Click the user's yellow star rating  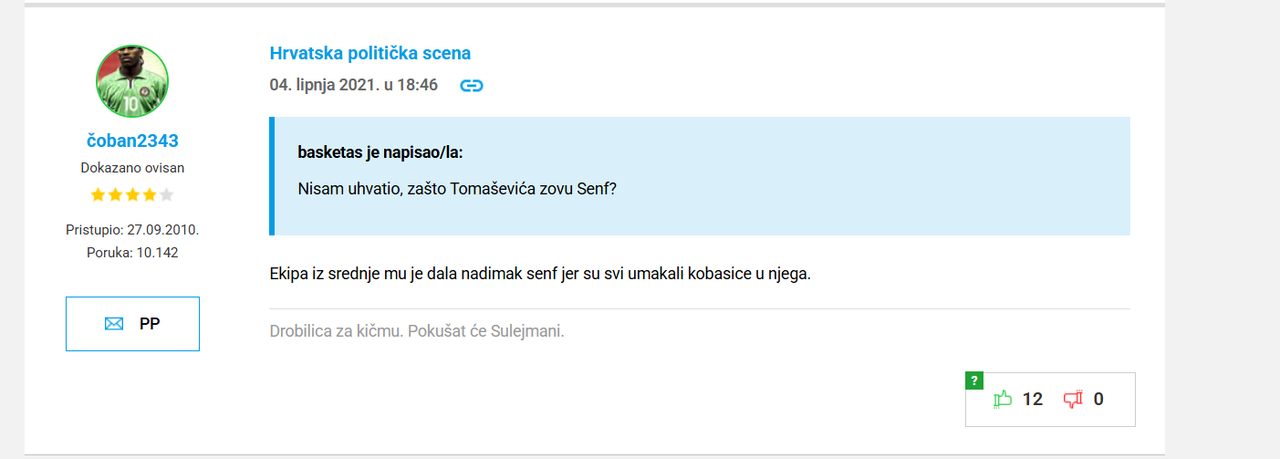pos(132,195)
